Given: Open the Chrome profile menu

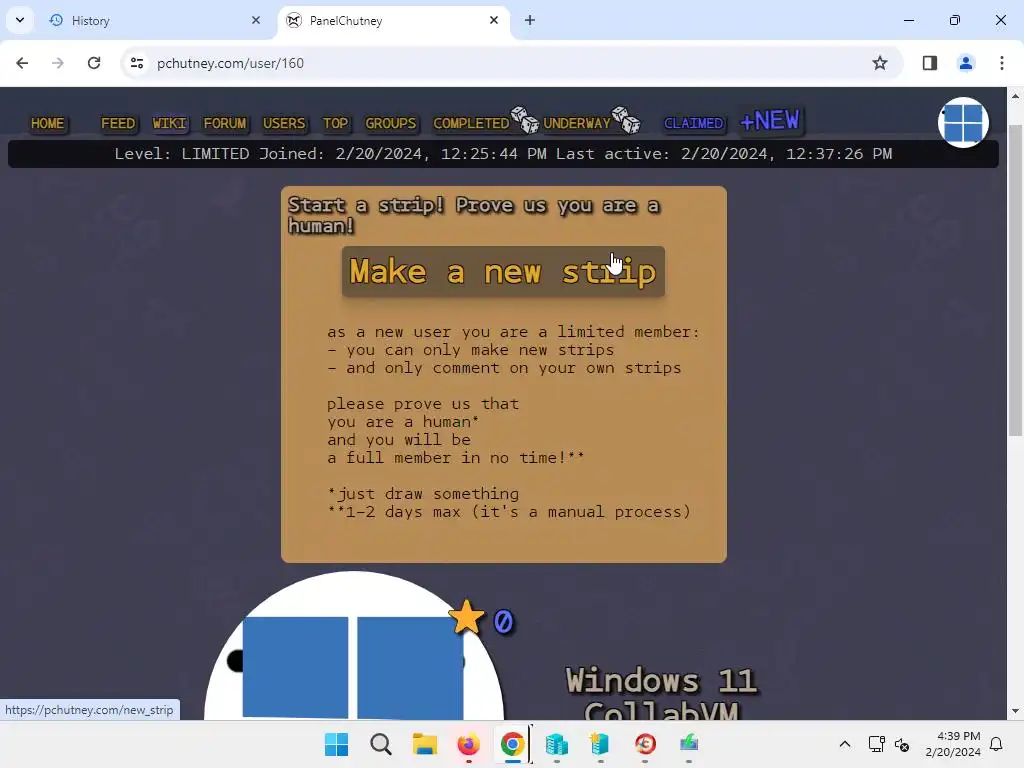Looking at the screenshot, I should click(x=966, y=63).
